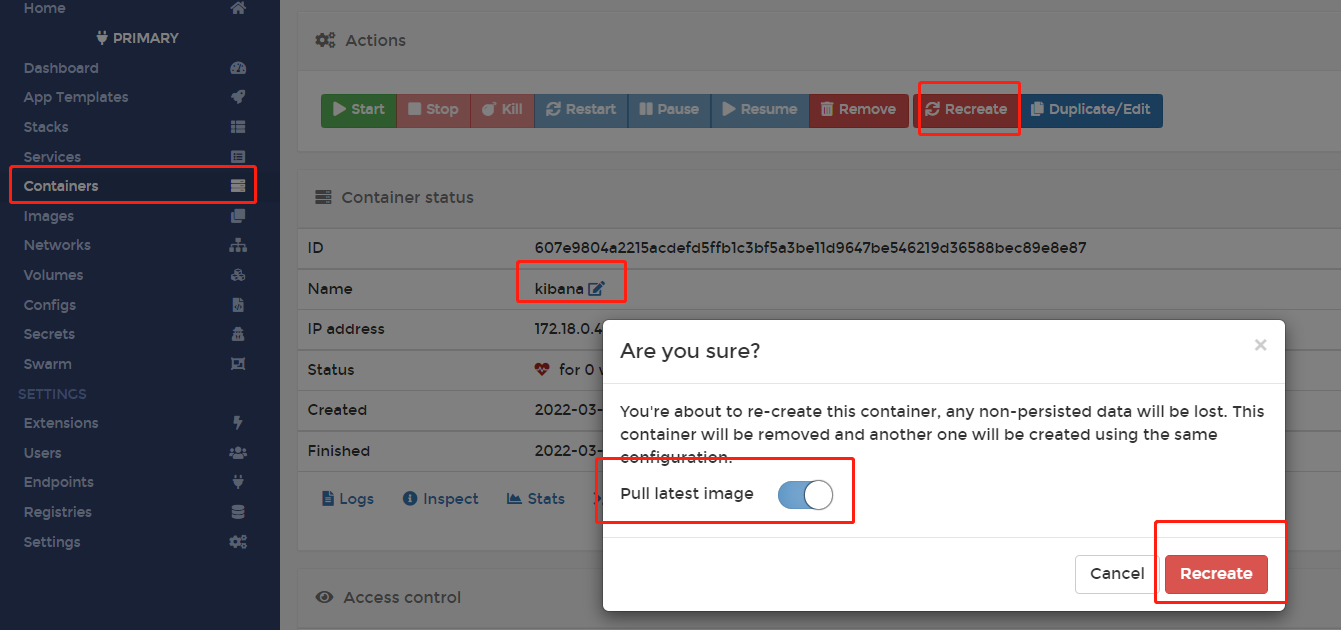Click the App Templates rocket icon

[237, 97]
